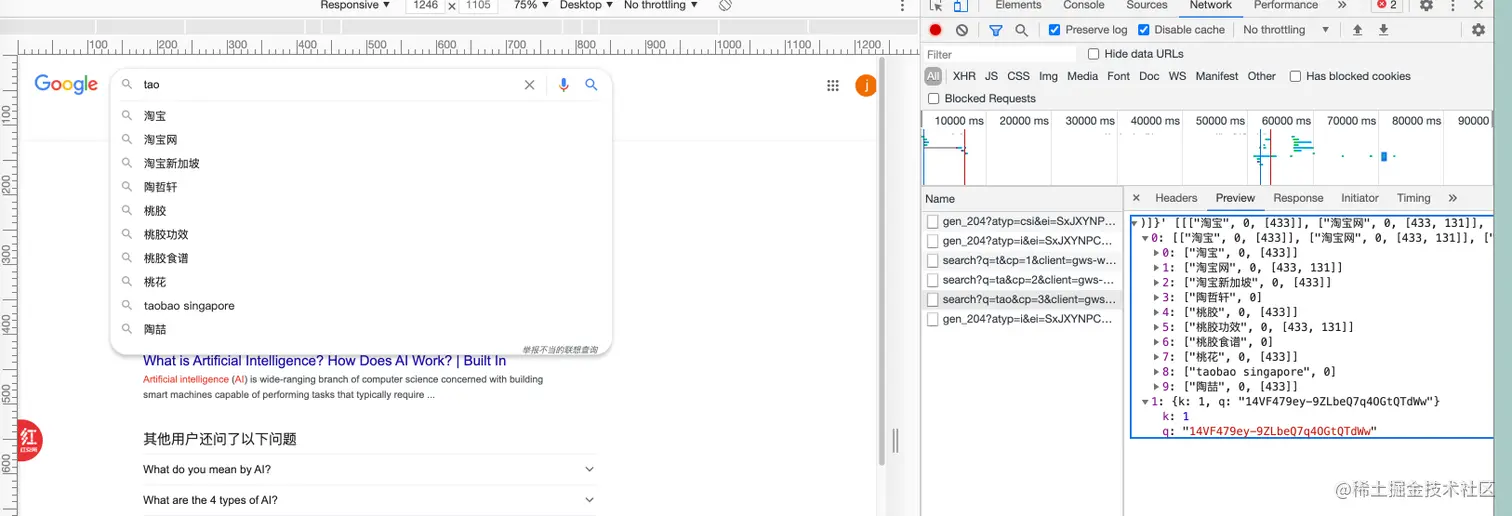
Task: Uncheck Disable cache
Action: 1144,30
